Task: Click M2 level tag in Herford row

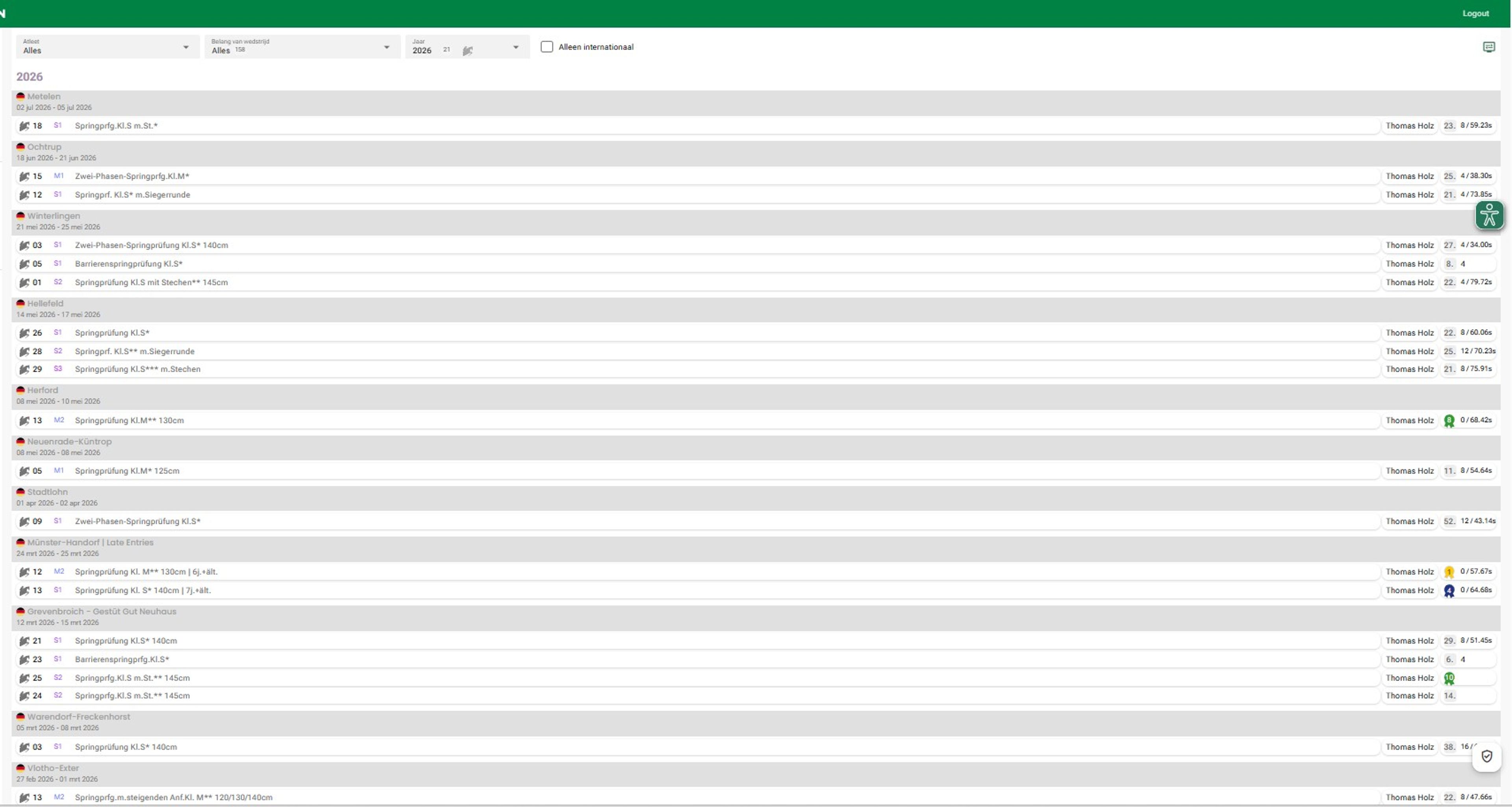Action: click(59, 420)
